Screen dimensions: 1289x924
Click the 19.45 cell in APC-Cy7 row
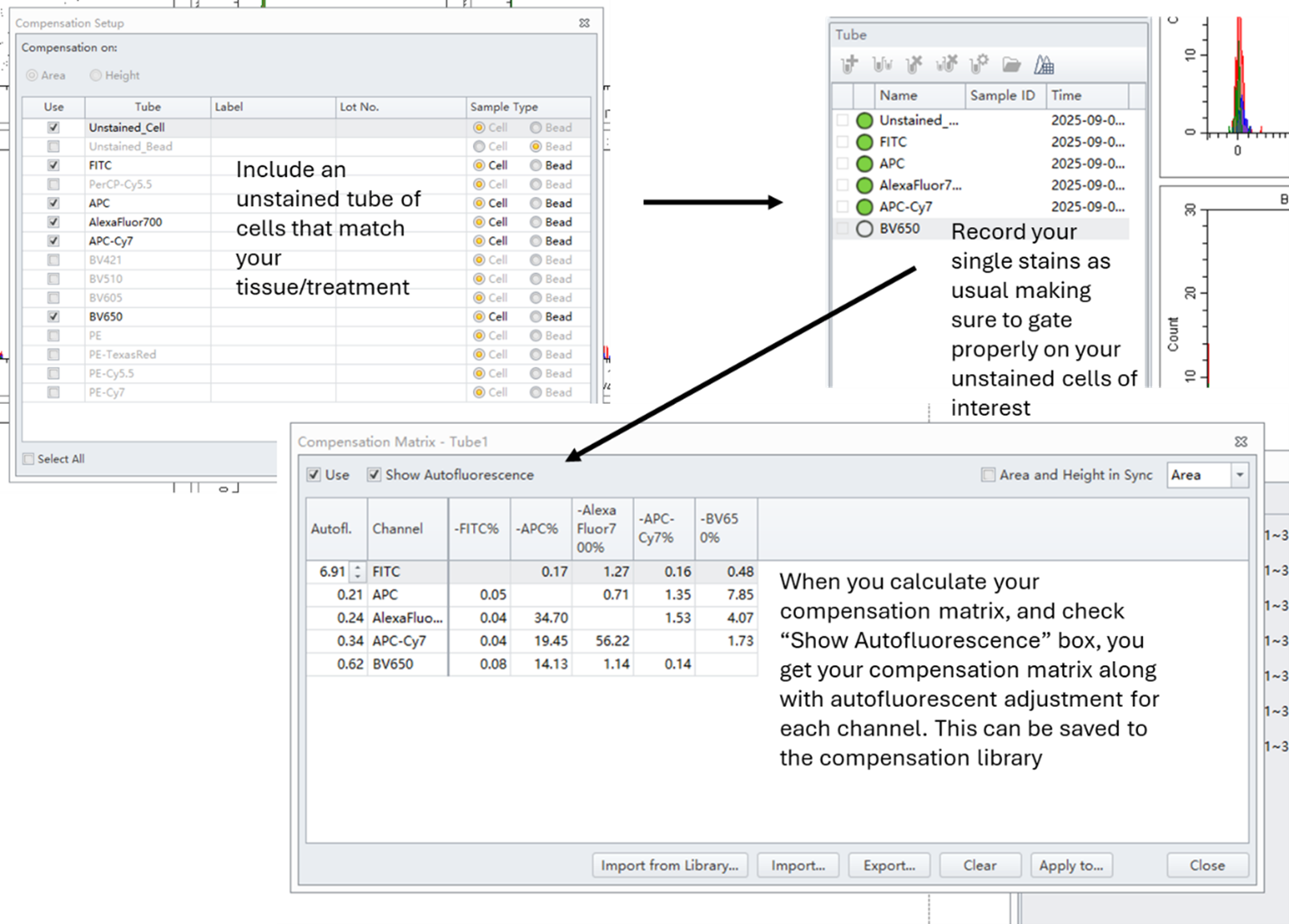coord(541,641)
